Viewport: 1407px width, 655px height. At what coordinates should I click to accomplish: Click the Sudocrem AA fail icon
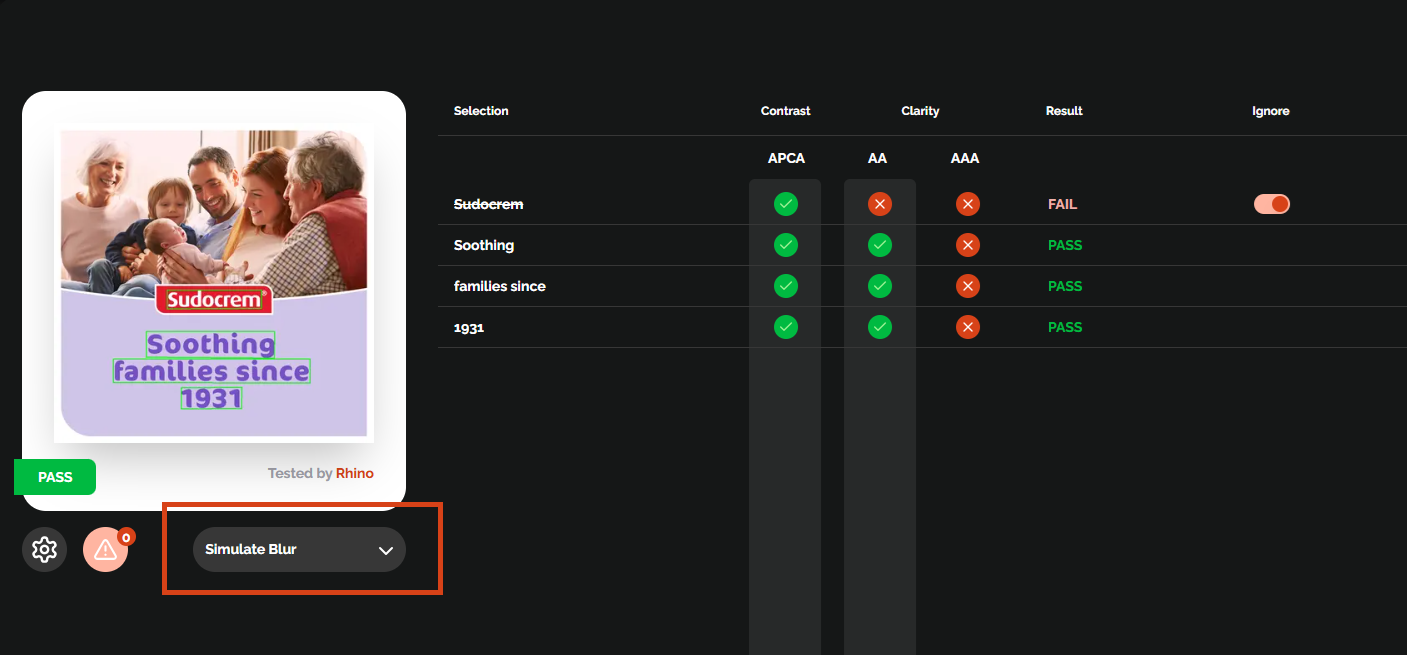click(880, 204)
